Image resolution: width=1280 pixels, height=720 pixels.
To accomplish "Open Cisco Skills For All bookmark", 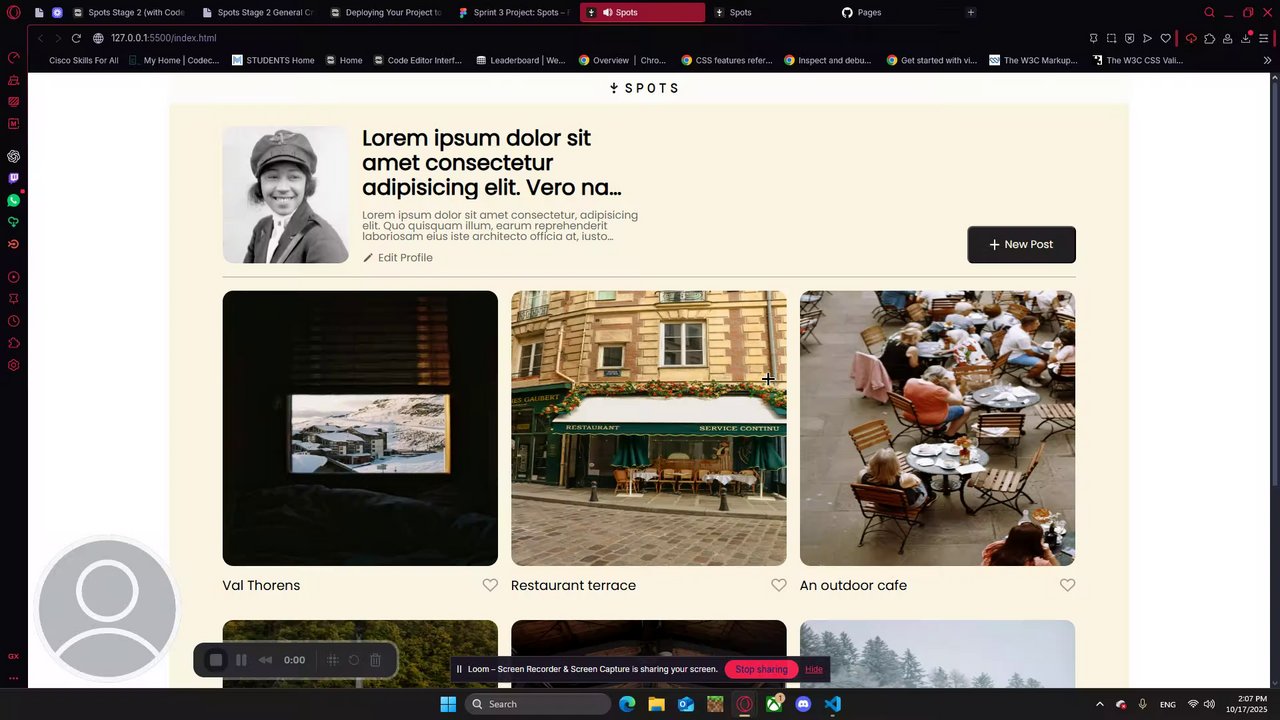I will coord(83,60).
